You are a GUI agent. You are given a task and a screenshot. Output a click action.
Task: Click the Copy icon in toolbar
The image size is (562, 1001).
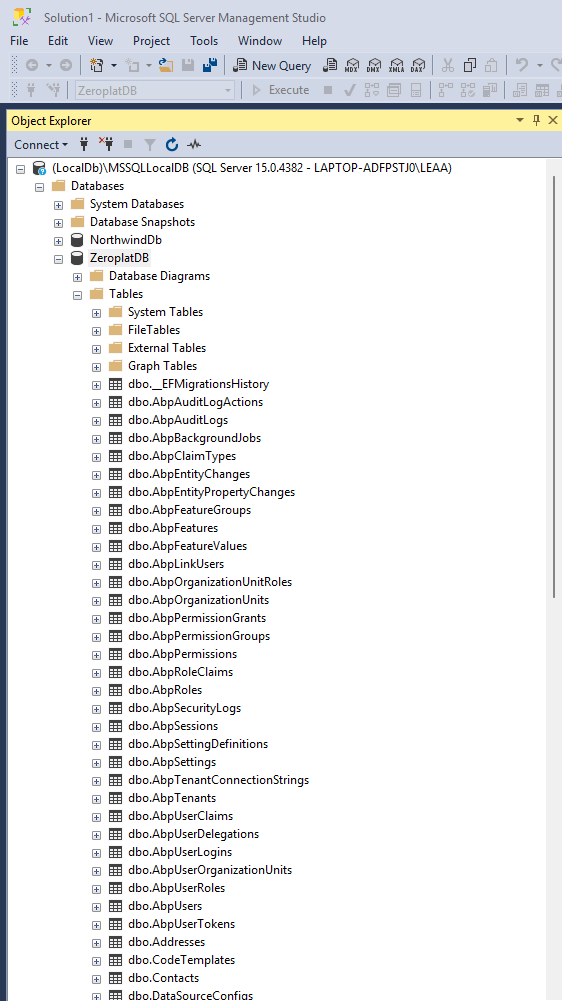click(470, 65)
